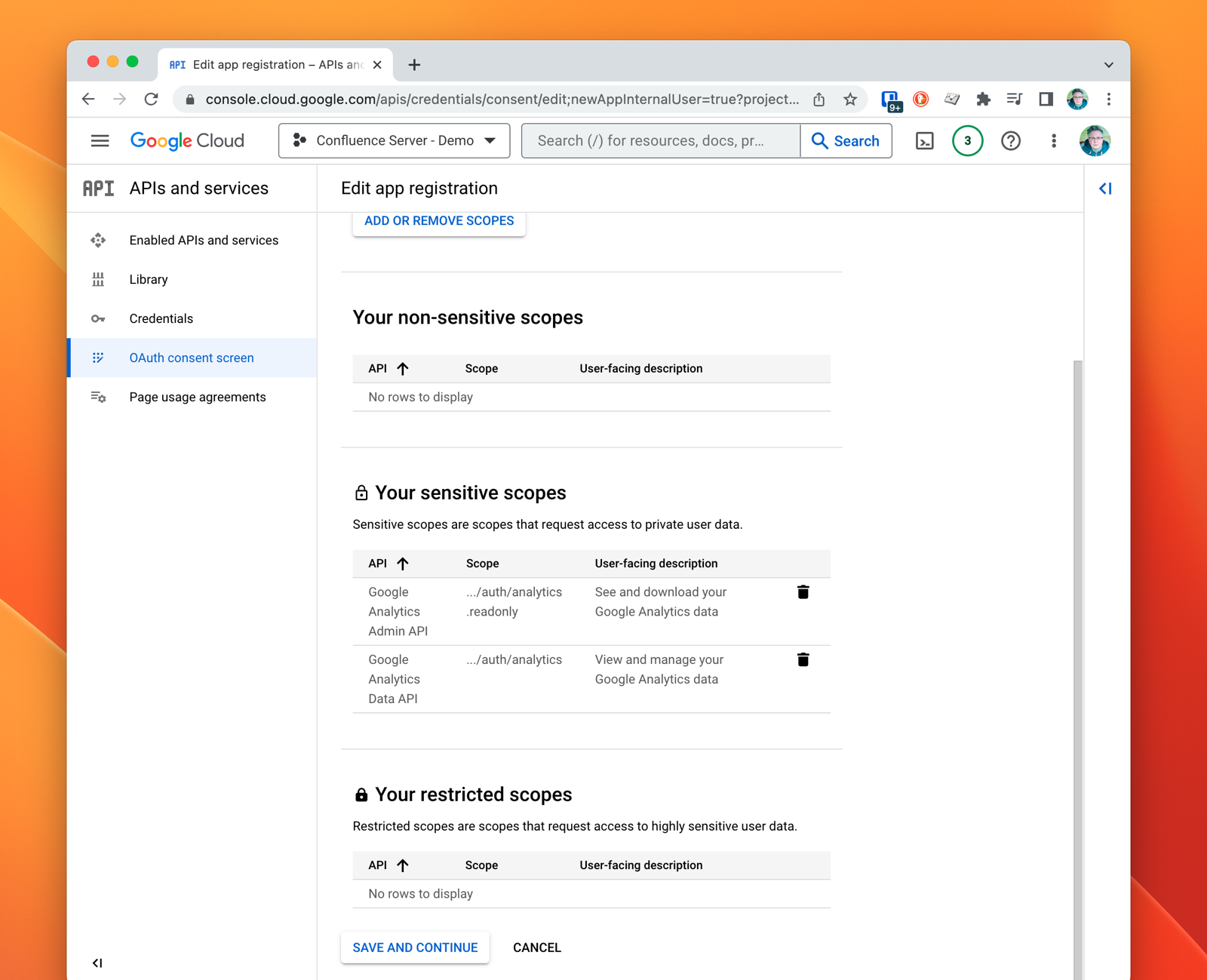1207x980 pixels.
Task: Open Enabled APIs and services
Action: 204,240
